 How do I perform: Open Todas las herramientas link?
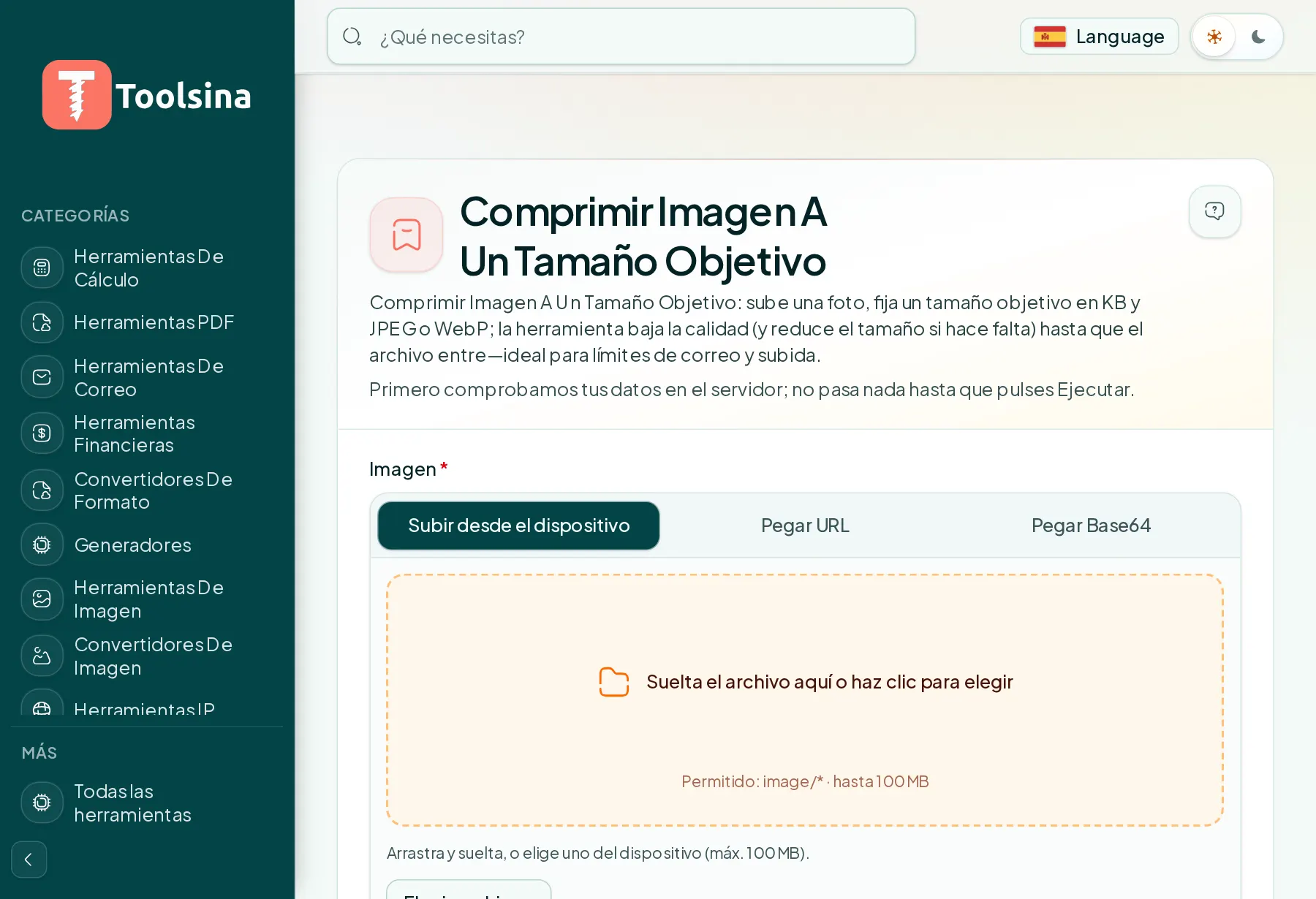[146, 803]
